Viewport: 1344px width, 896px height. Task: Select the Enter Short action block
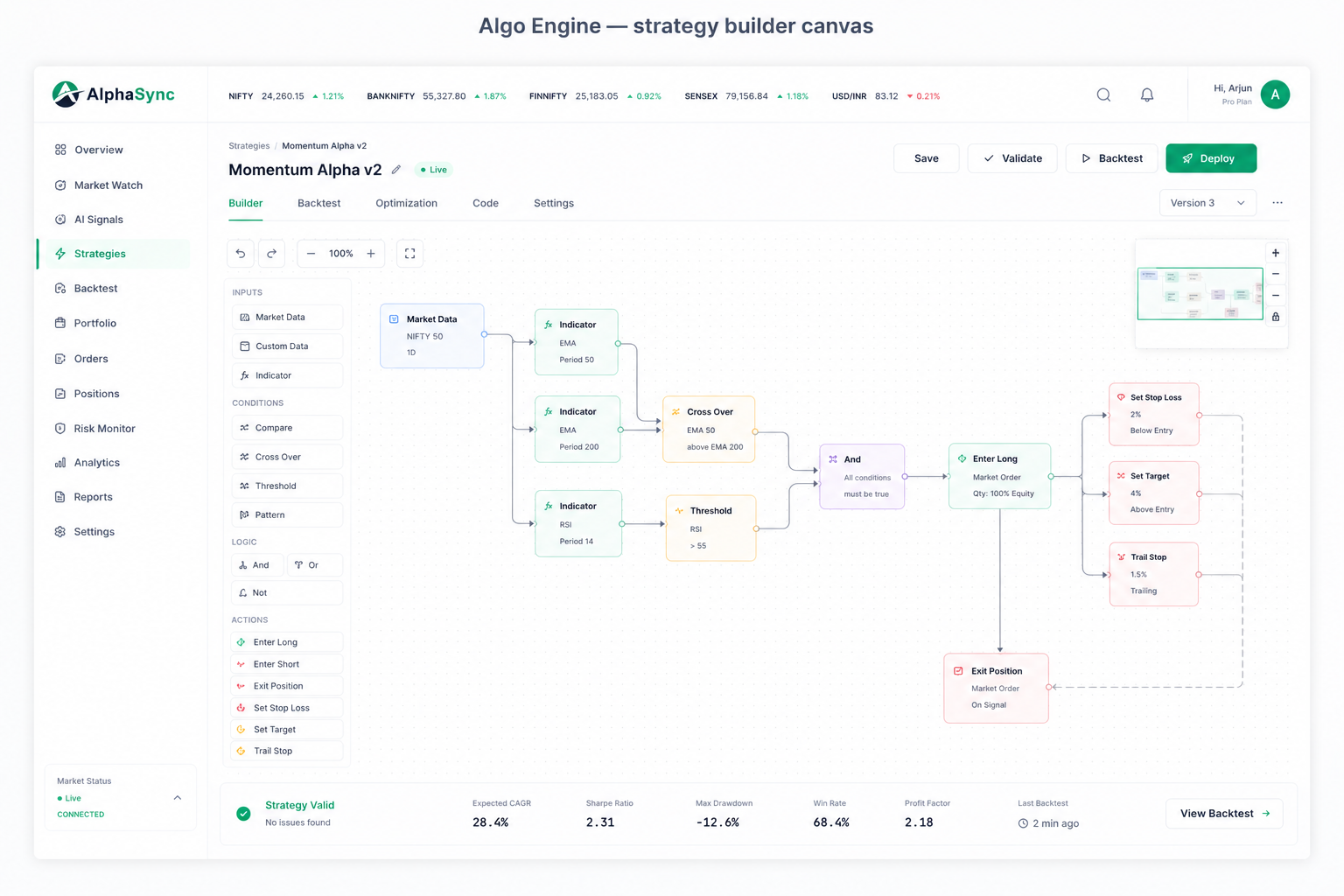click(x=287, y=664)
